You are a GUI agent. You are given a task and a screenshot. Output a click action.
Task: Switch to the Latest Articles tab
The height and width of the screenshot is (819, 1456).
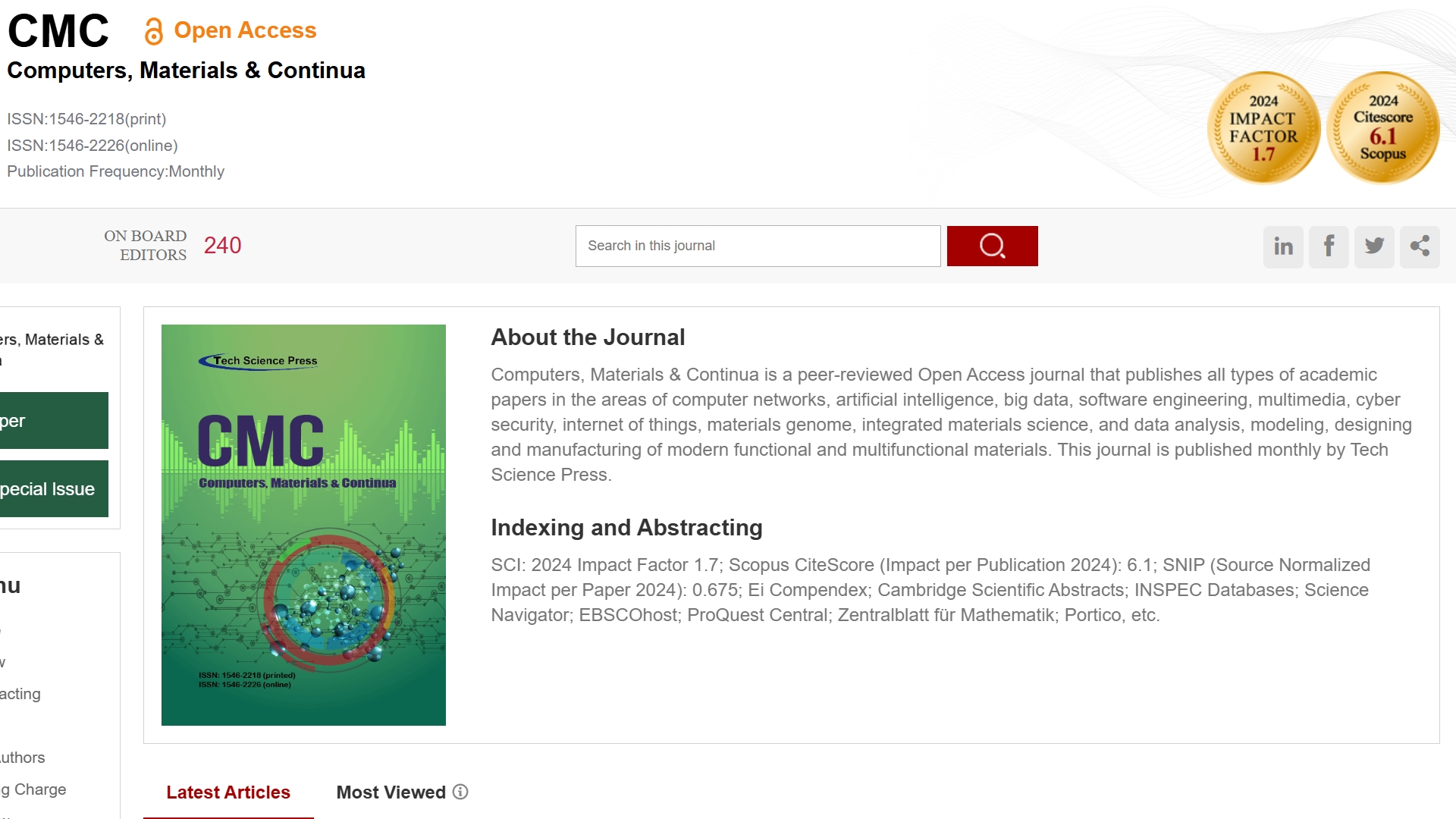click(228, 792)
